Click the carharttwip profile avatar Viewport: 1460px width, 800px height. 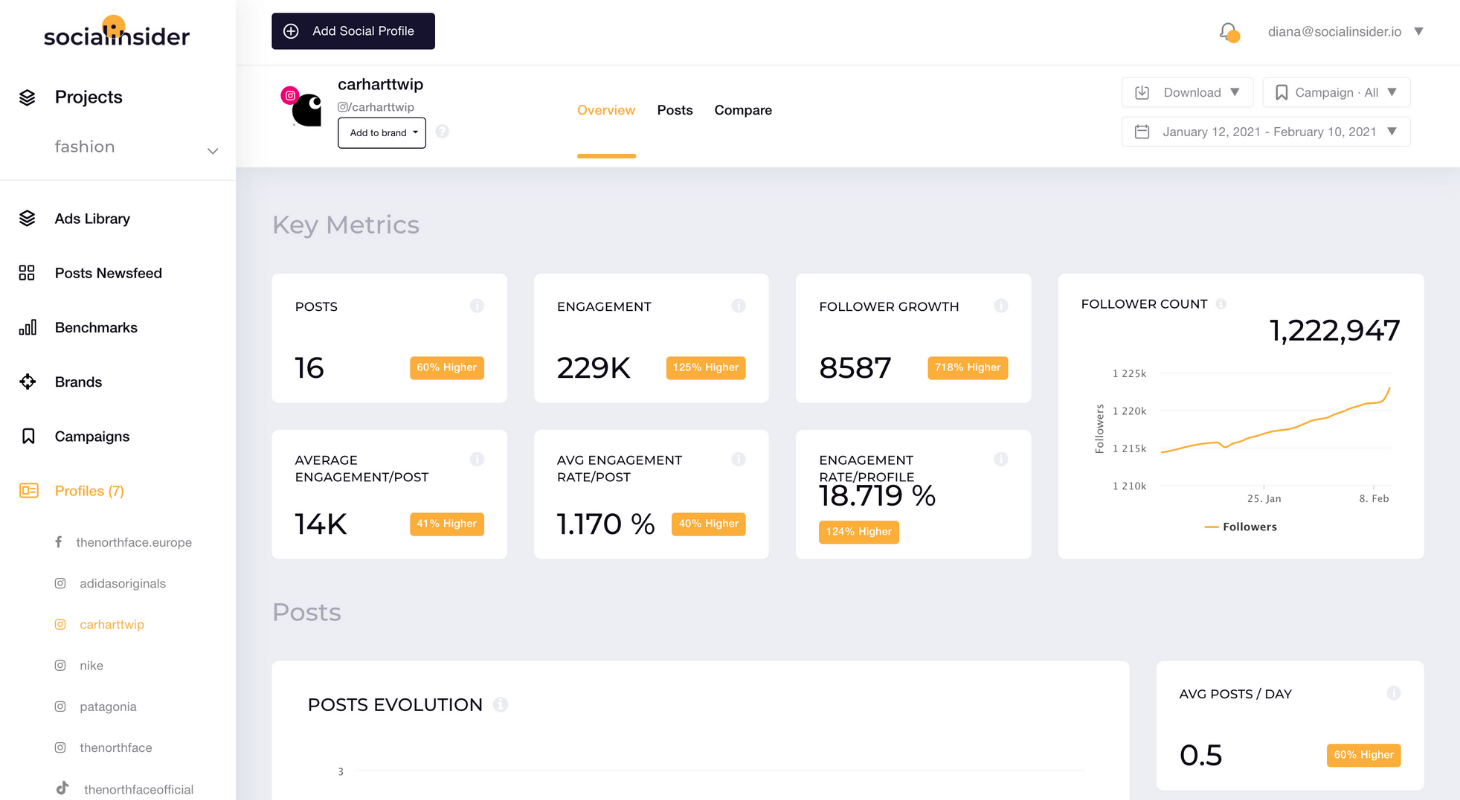302,107
